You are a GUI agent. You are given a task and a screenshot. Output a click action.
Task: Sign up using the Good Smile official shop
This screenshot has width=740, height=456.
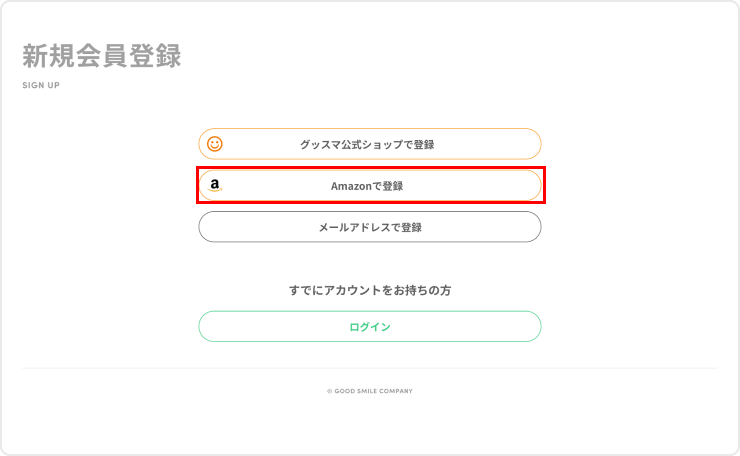[x=369, y=144]
